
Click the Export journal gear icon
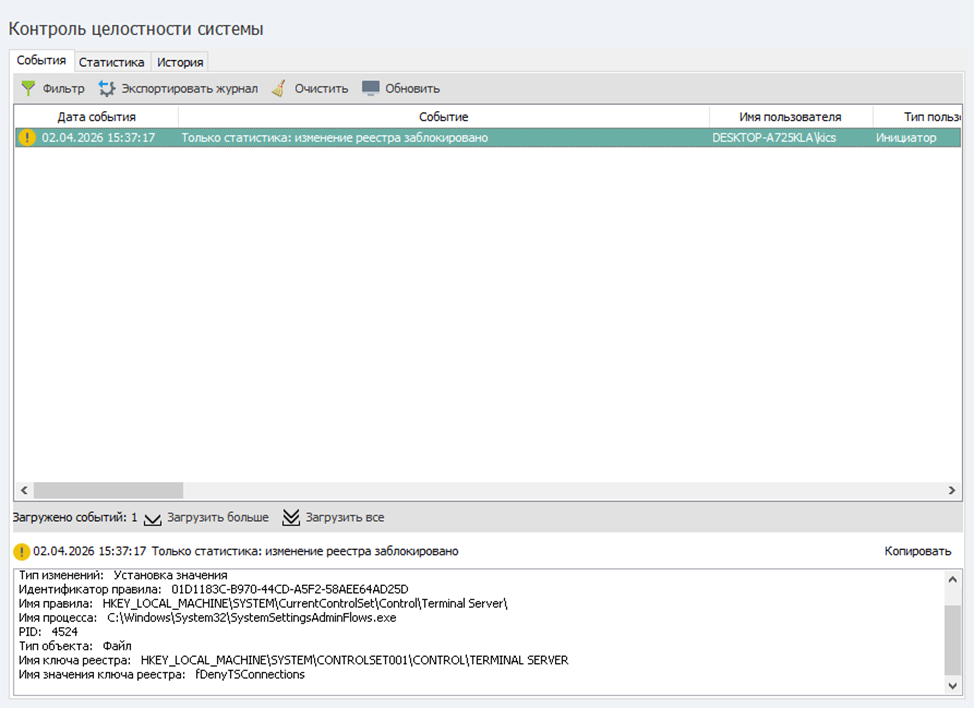click(107, 88)
